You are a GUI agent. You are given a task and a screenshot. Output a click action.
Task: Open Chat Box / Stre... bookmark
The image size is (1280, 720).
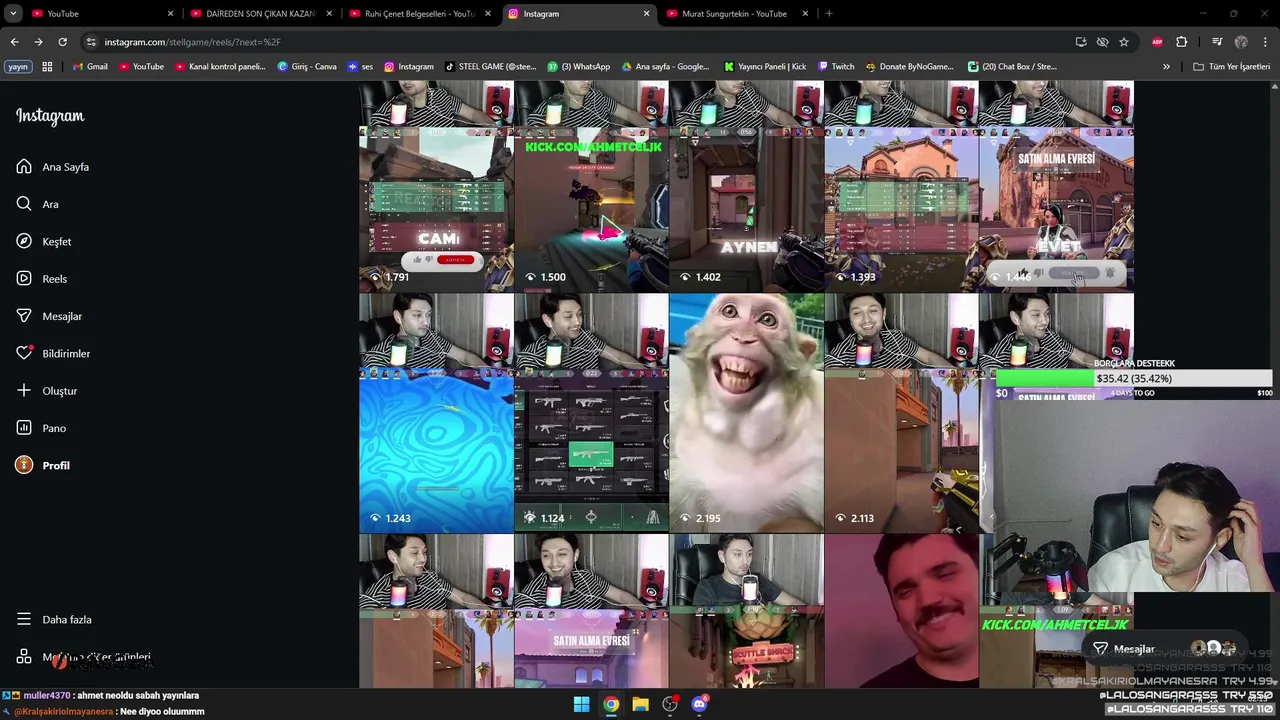(x=1012, y=67)
